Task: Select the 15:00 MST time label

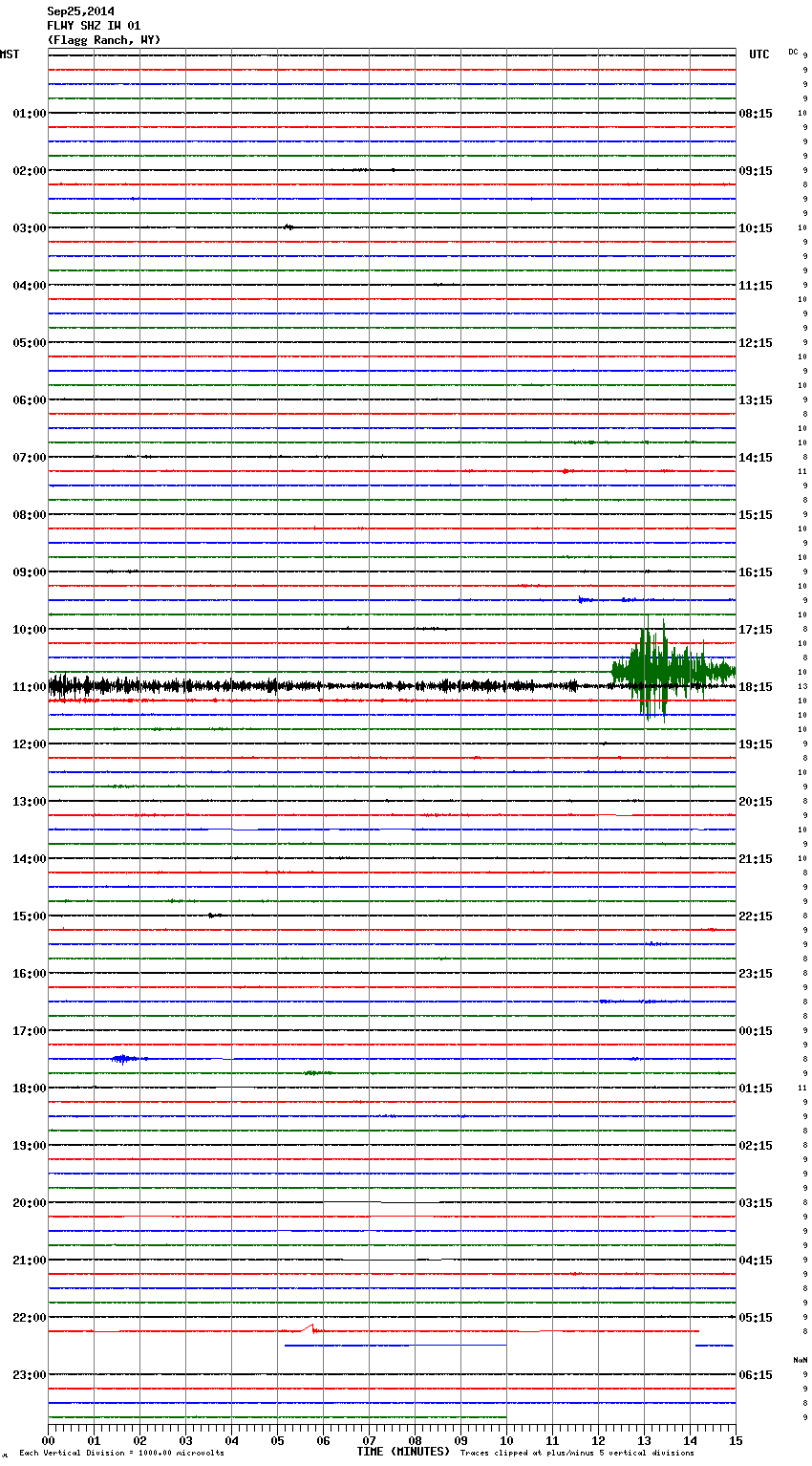Action: (30, 916)
